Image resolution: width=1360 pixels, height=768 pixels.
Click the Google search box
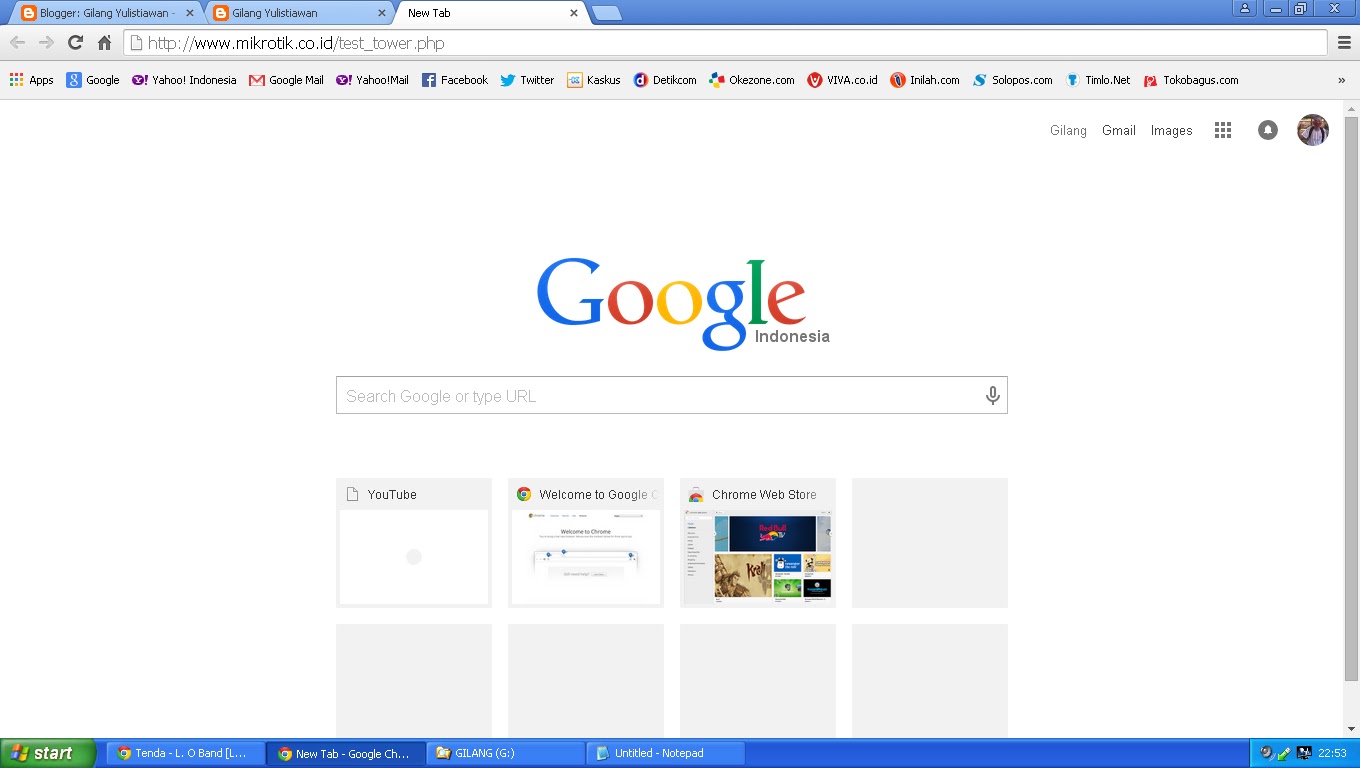(671, 395)
